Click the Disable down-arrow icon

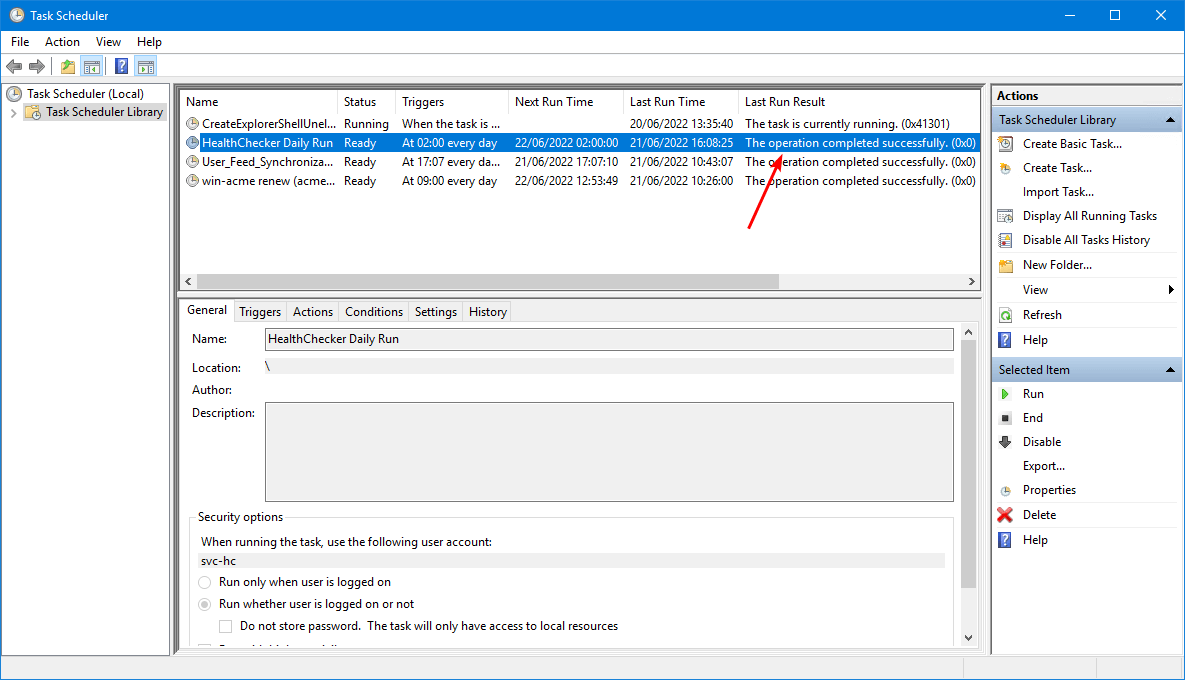(1005, 442)
